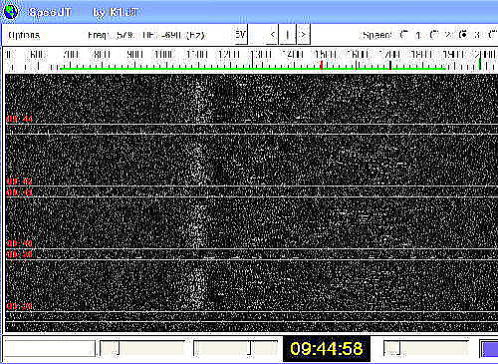Click the left arrow '<' button
This screenshot has height=364, width=498.
tap(272, 34)
